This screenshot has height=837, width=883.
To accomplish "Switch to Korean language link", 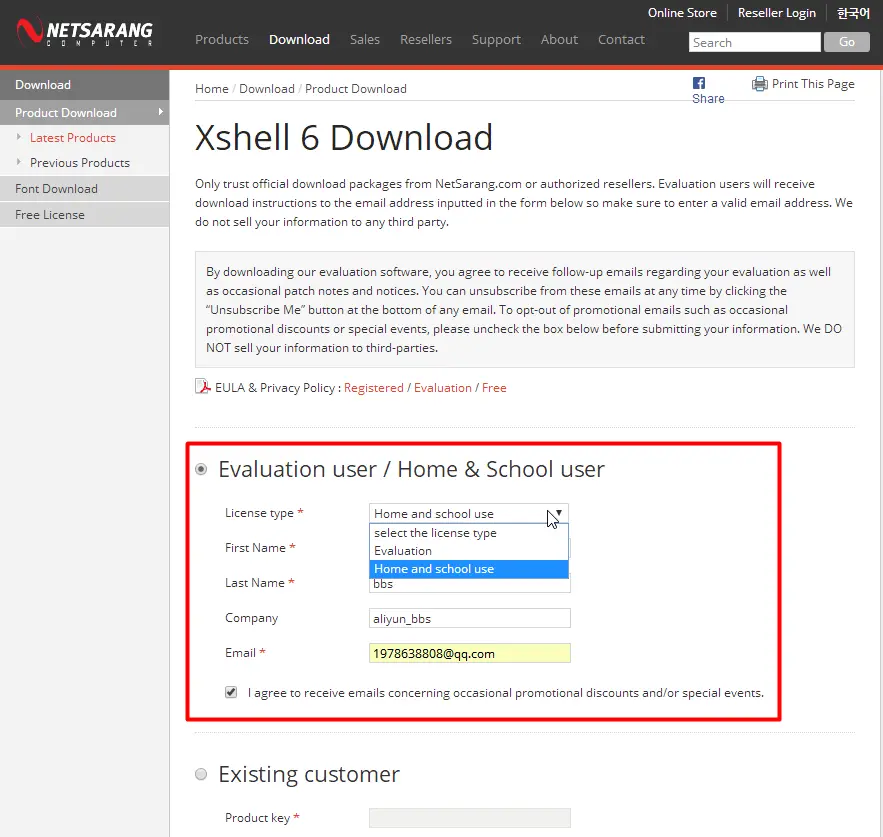I will pos(853,13).
